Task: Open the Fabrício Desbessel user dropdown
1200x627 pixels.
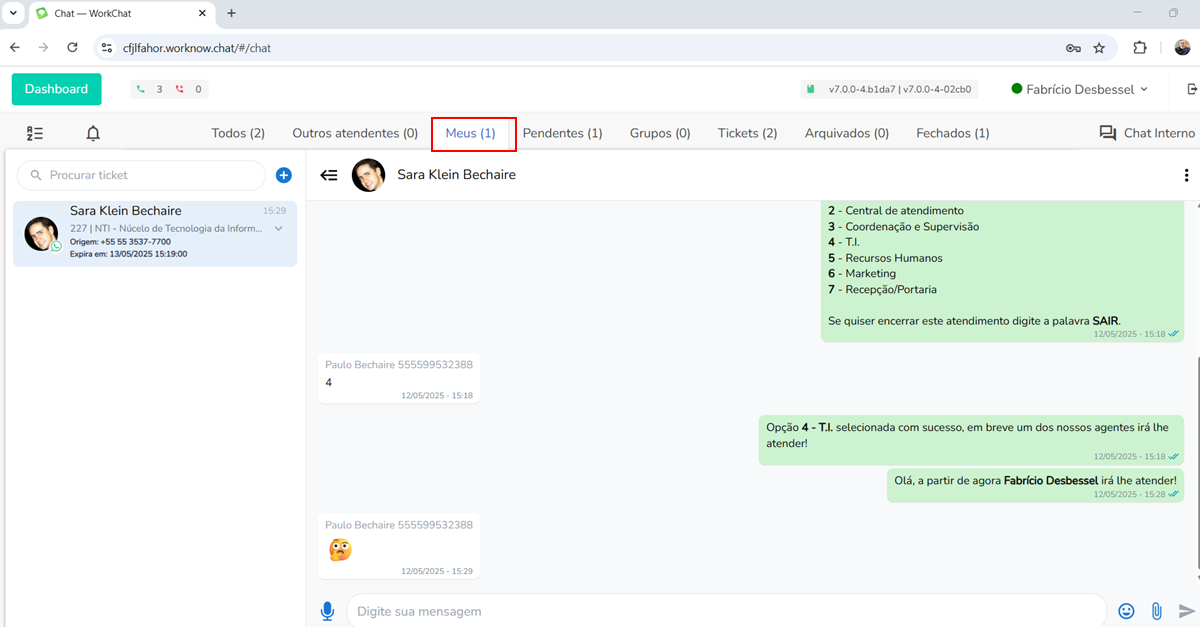Action: click(1080, 89)
